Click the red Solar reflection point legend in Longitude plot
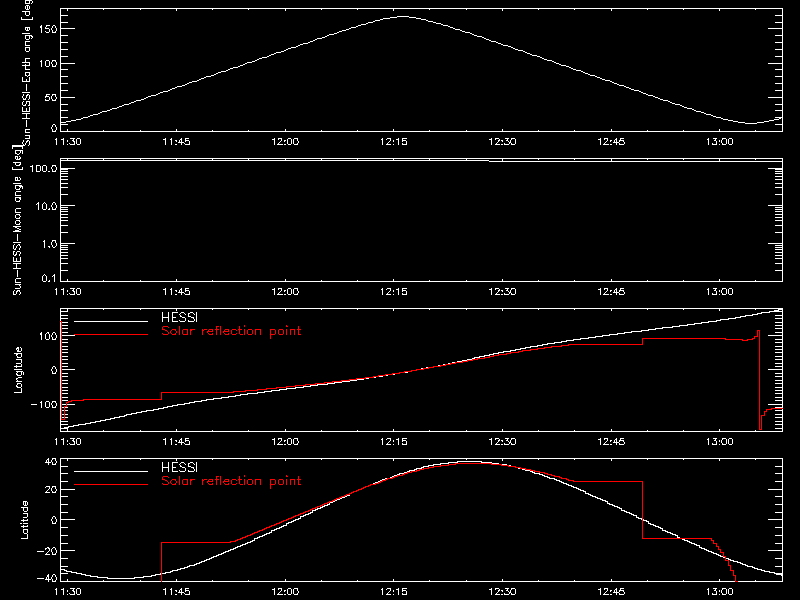Screen dimensions: 800x600 pos(231,331)
